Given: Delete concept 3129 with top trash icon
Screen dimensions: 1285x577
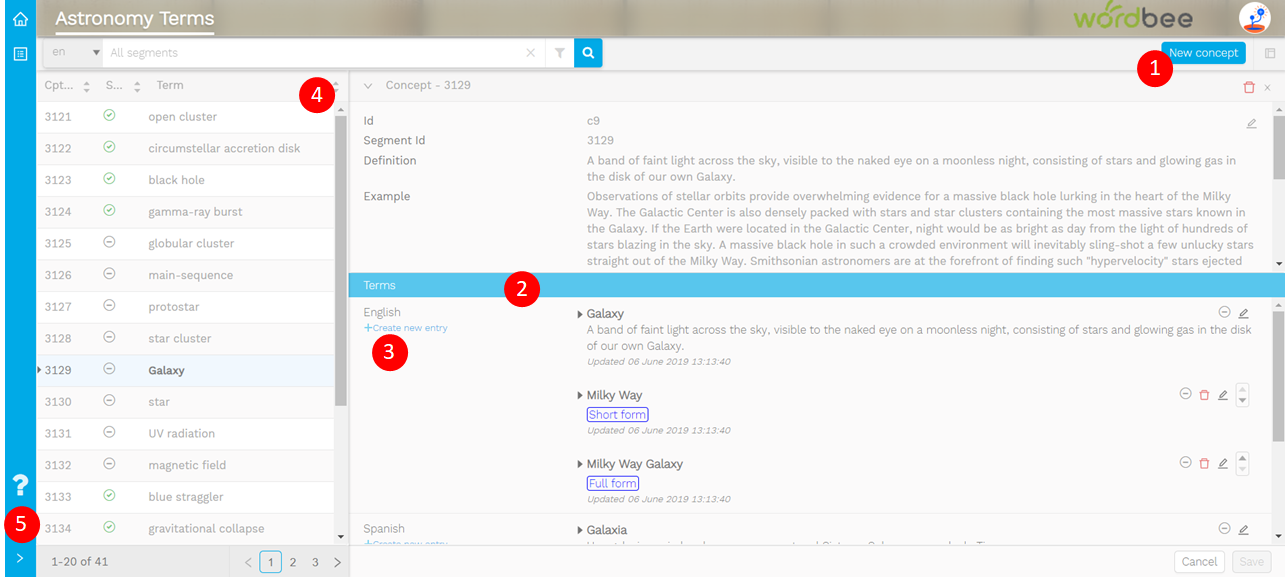Looking at the screenshot, I should tap(1248, 87).
